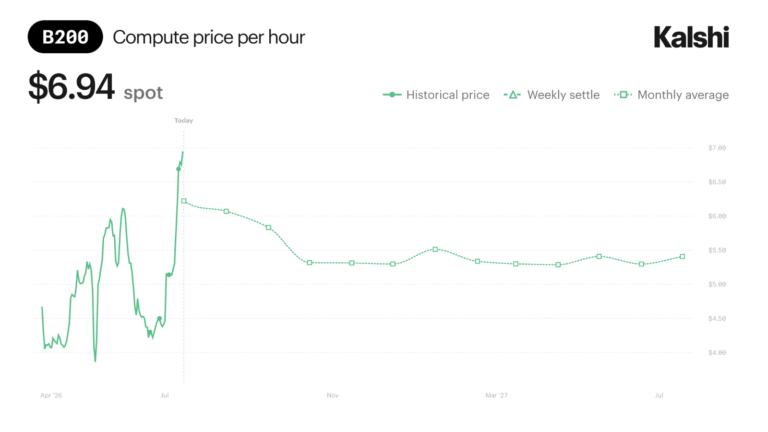Screen dimensions: 768x432
Task: Click the Monthly average square marker icon
Action: click(x=623, y=95)
